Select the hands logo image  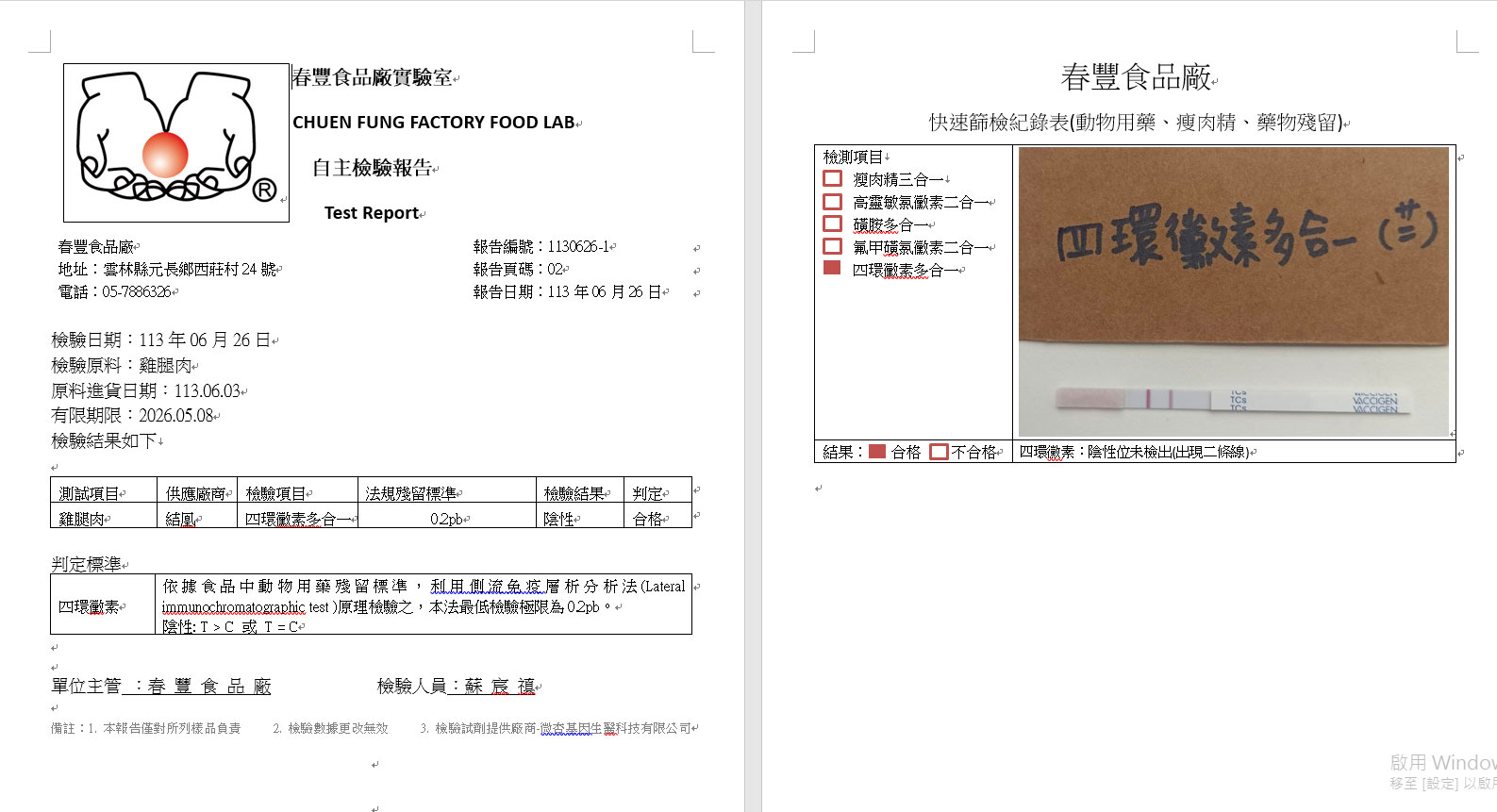point(176,143)
